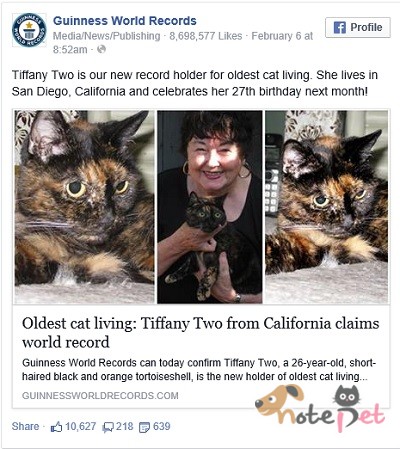Open the Oldest cat living article headline
Viewport: 400px width, 449px height.
[x=201, y=333]
